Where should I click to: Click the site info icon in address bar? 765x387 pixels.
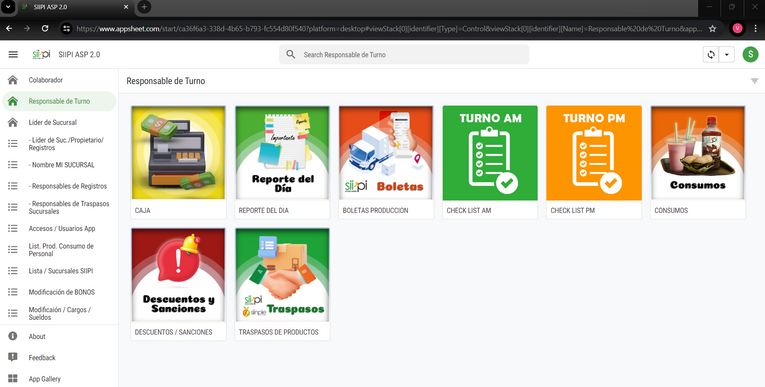(66, 28)
